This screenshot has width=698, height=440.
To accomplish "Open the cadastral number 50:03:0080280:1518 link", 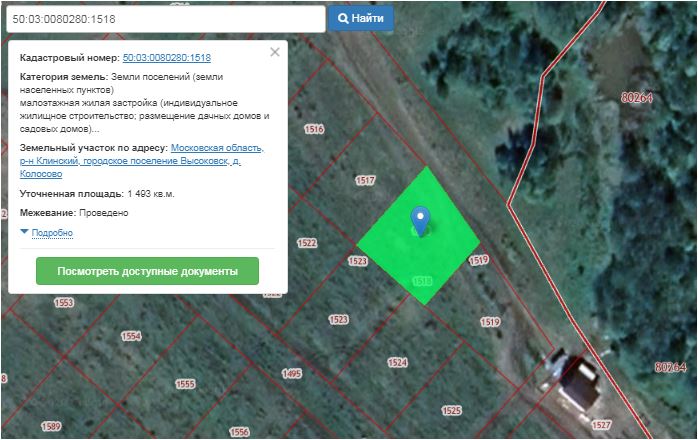I will pos(166,59).
